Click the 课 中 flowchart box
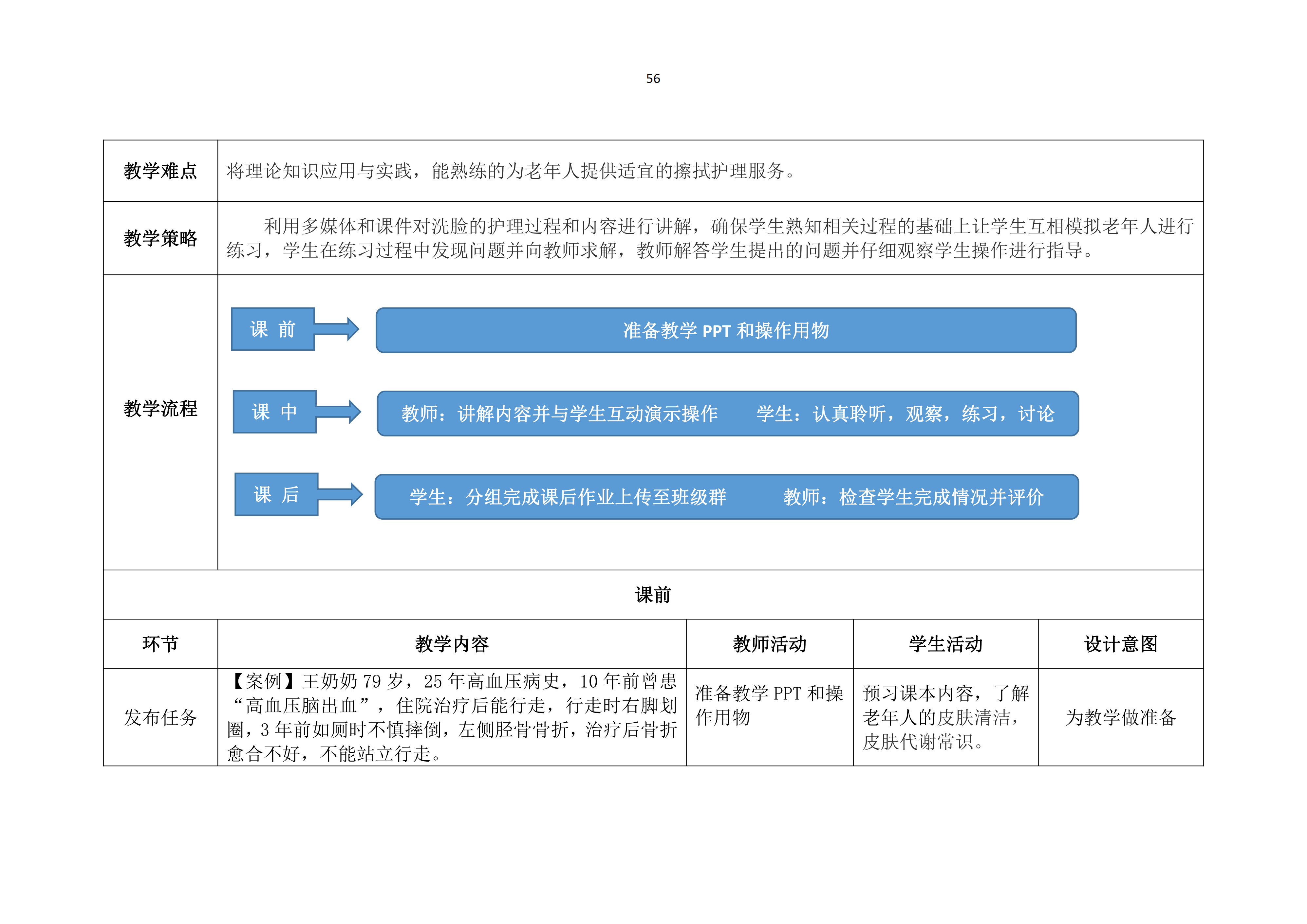1307x924 pixels. pyautogui.click(x=274, y=412)
